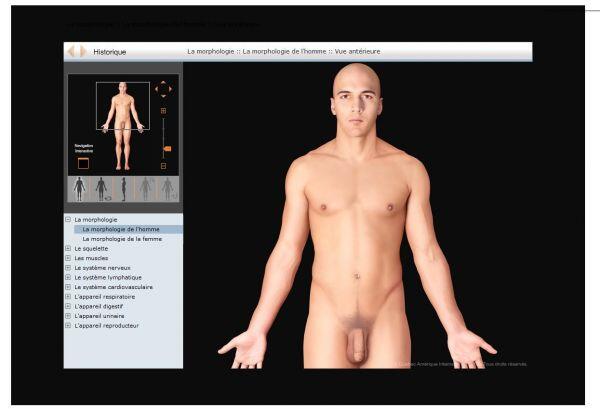
Task: Open the Historique menu
Action: pos(110,51)
